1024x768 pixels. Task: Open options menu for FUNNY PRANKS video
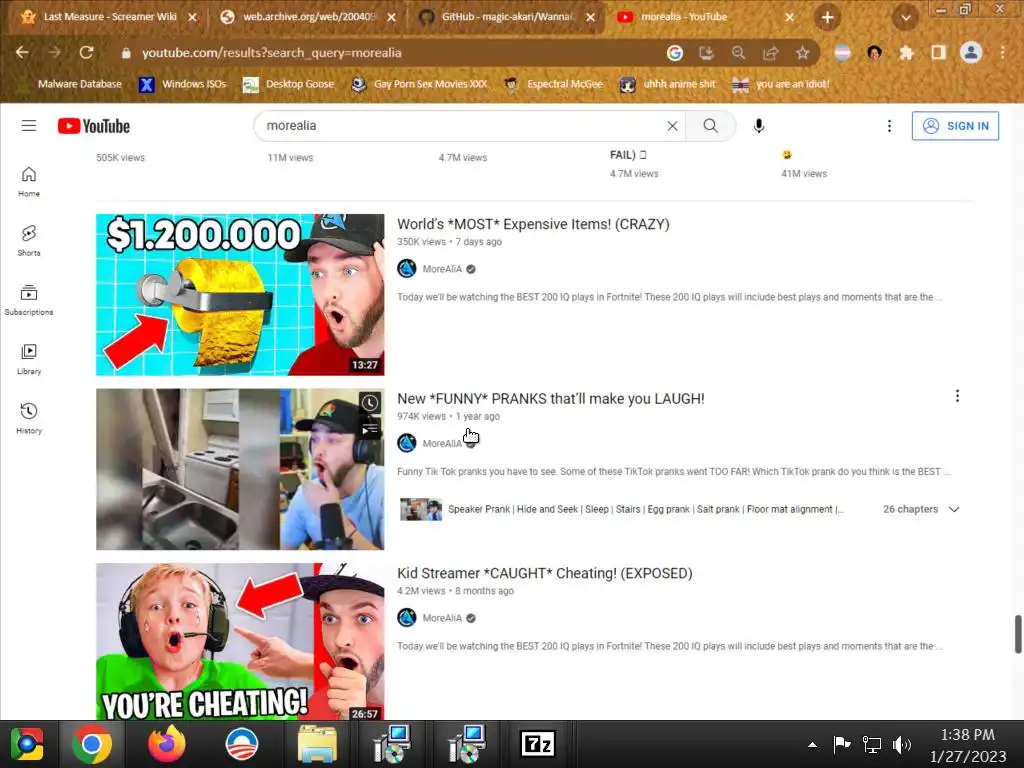click(957, 396)
